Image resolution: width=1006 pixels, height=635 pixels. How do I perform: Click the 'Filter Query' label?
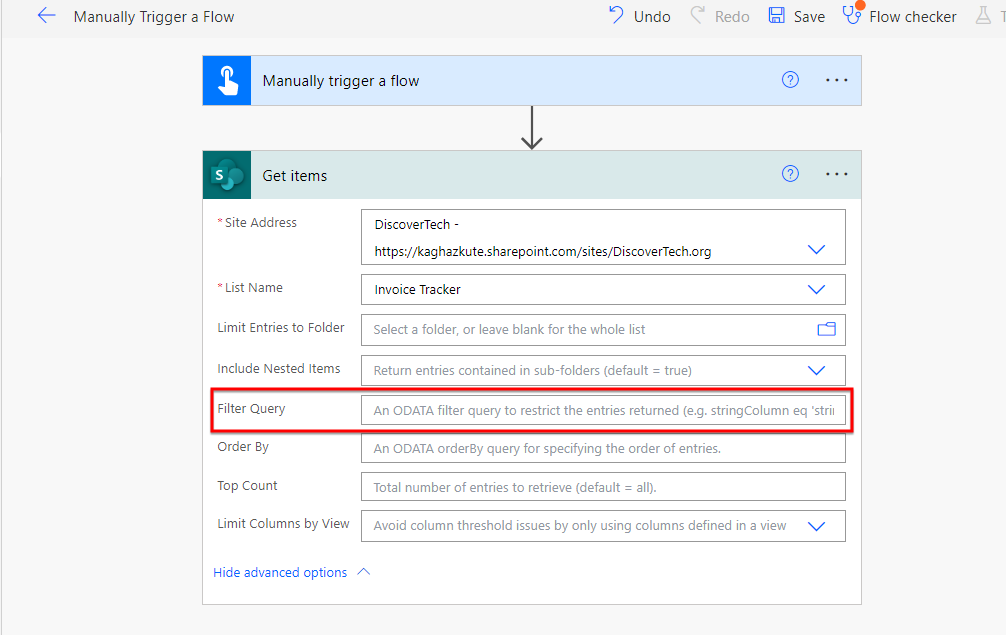[251, 409]
